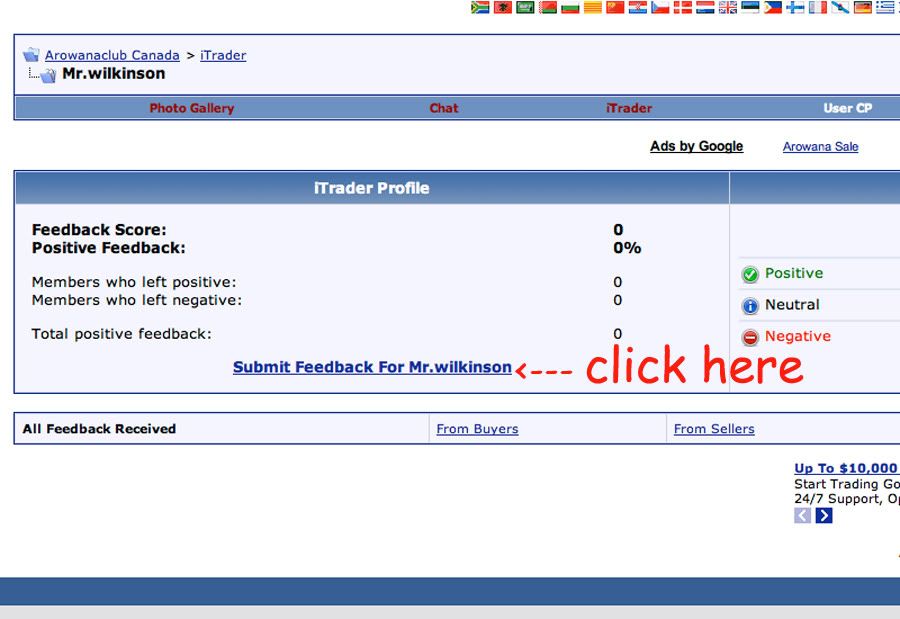Click the blue Neutral info icon
Screen dimensions: 900x619
750,306
